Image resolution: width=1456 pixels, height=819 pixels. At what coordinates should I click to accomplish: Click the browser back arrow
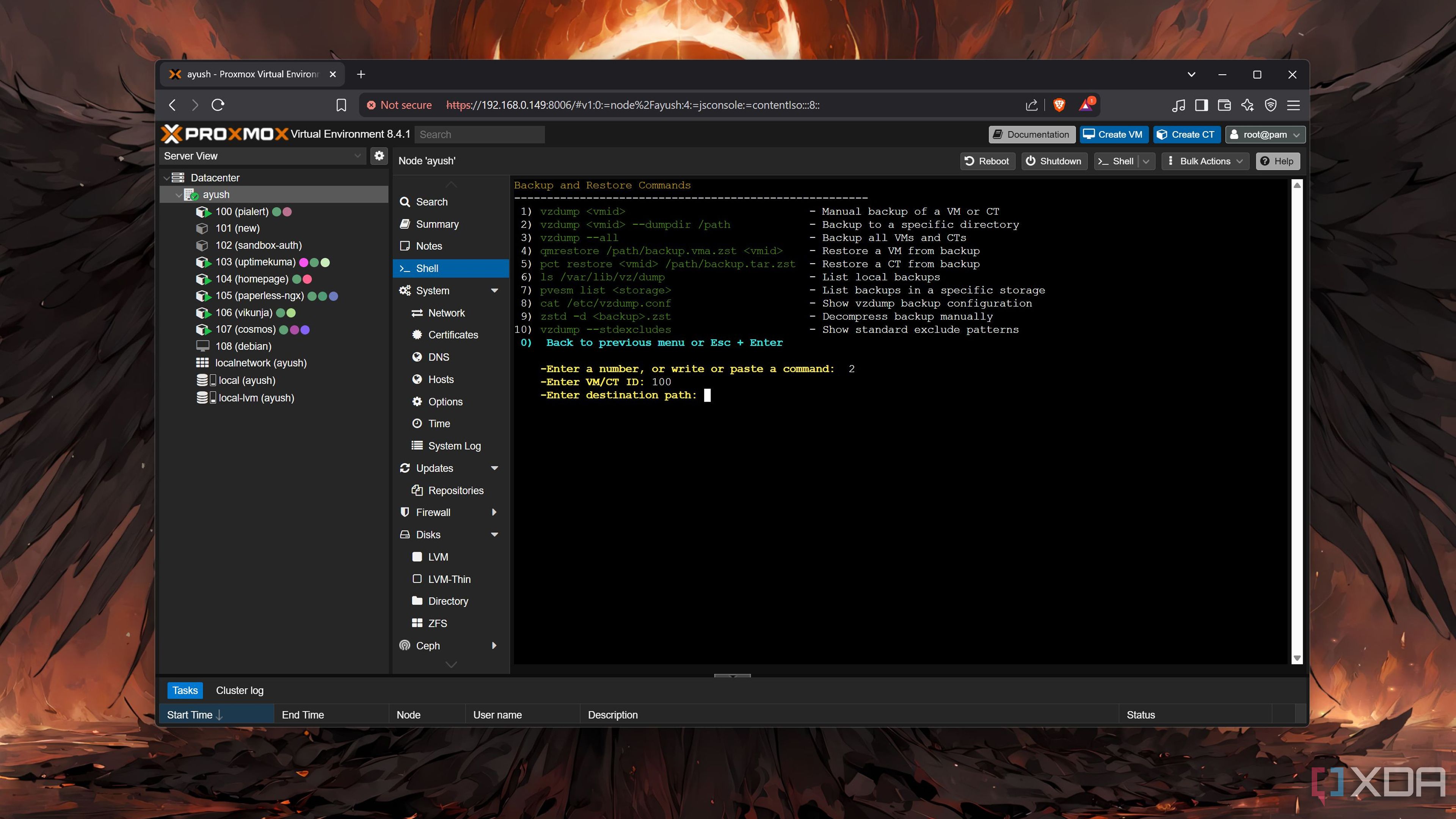point(173,105)
